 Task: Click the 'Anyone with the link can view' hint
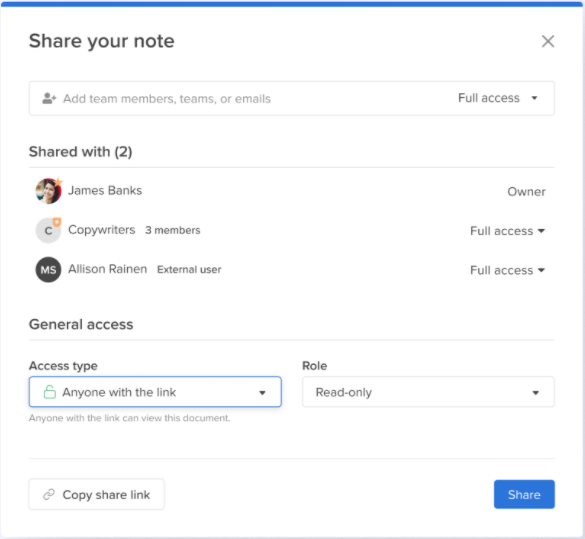tap(129, 418)
